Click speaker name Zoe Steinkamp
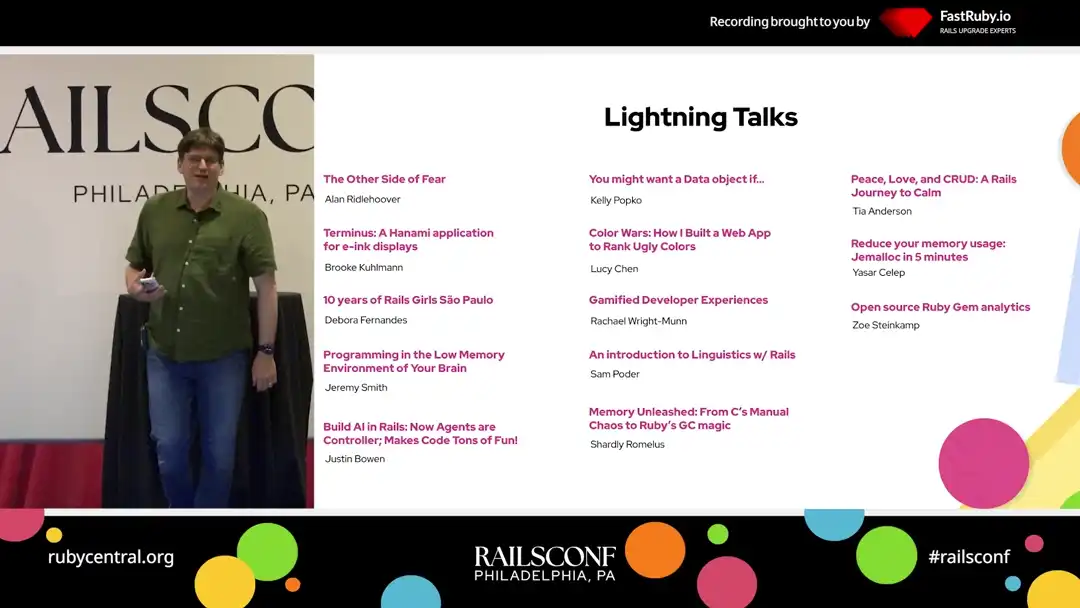The image size is (1080, 608). coord(886,326)
